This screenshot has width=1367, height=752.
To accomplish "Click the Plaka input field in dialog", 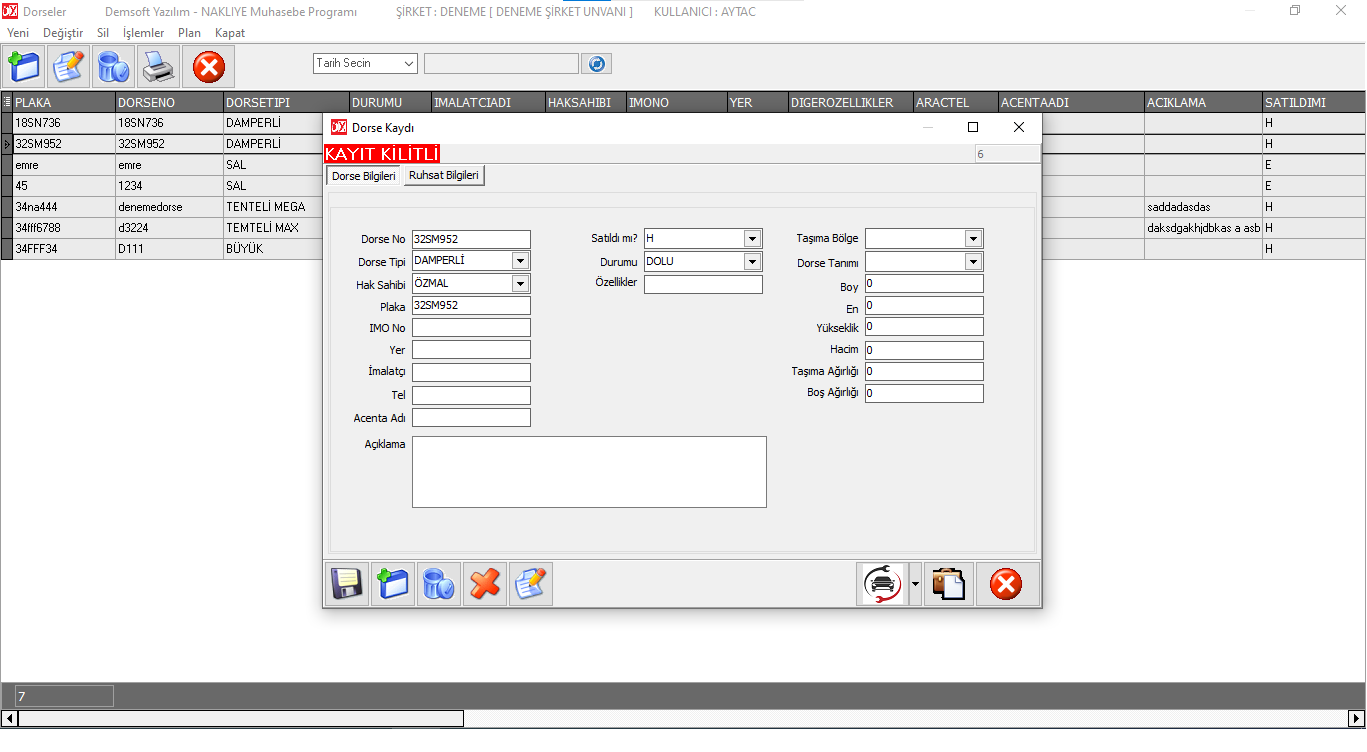I will 471,306.
